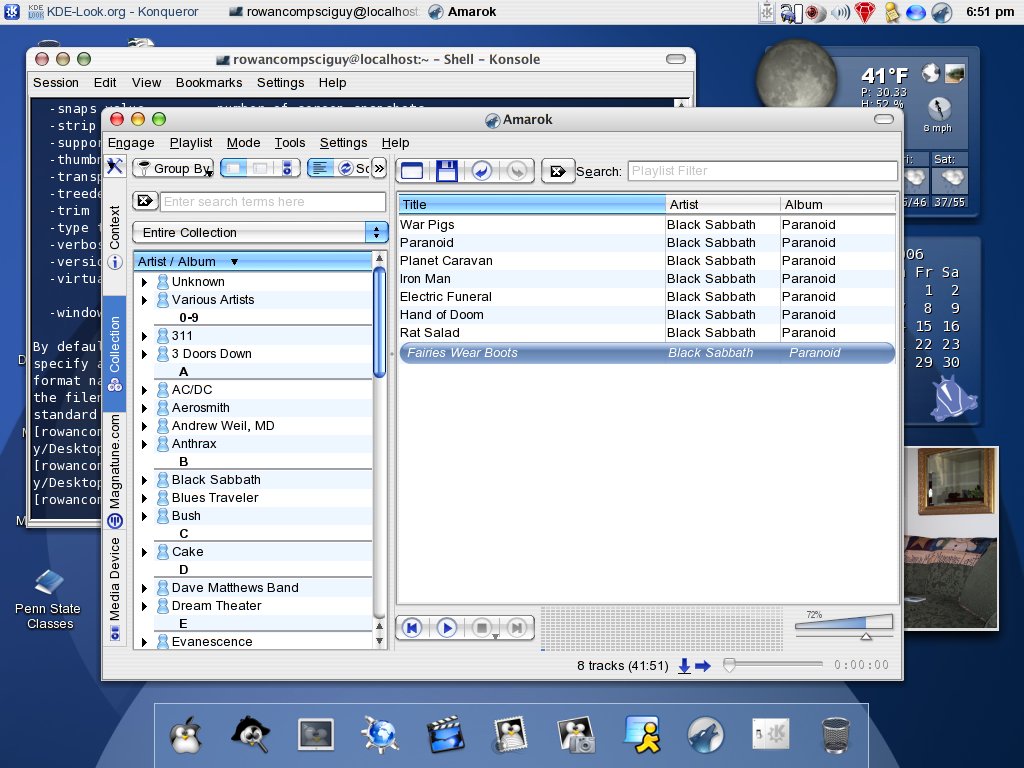Expand the Unknown artist tree node
The image size is (1024, 768).
point(144,282)
